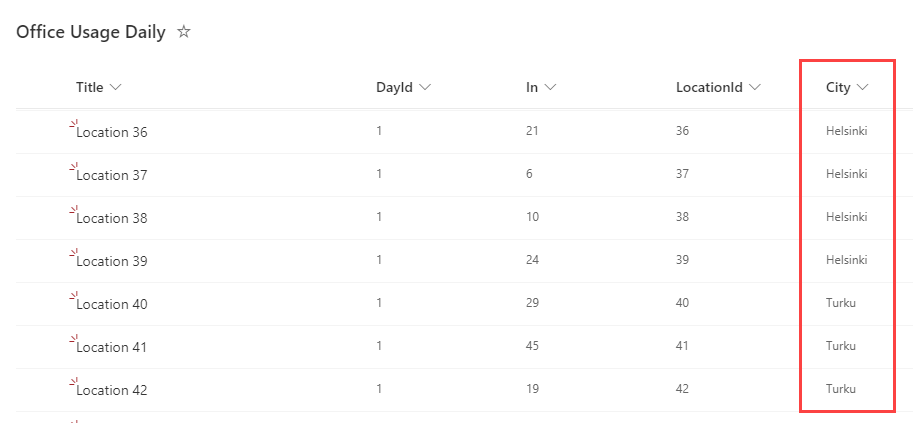This screenshot has height=423, width=913.
Task: Open the In column sort options
Action: [x=551, y=88]
